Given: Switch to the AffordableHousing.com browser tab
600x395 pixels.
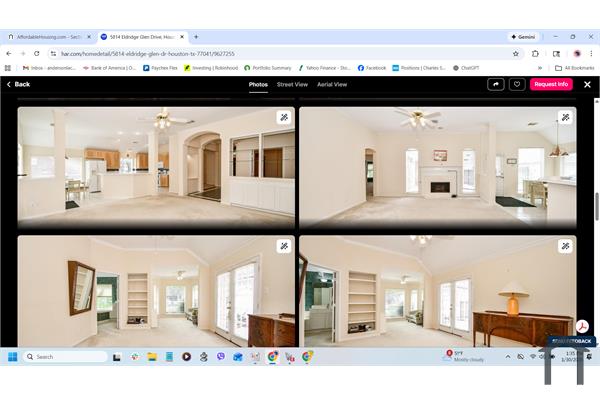Looking at the screenshot, I should pyautogui.click(x=49, y=37).
